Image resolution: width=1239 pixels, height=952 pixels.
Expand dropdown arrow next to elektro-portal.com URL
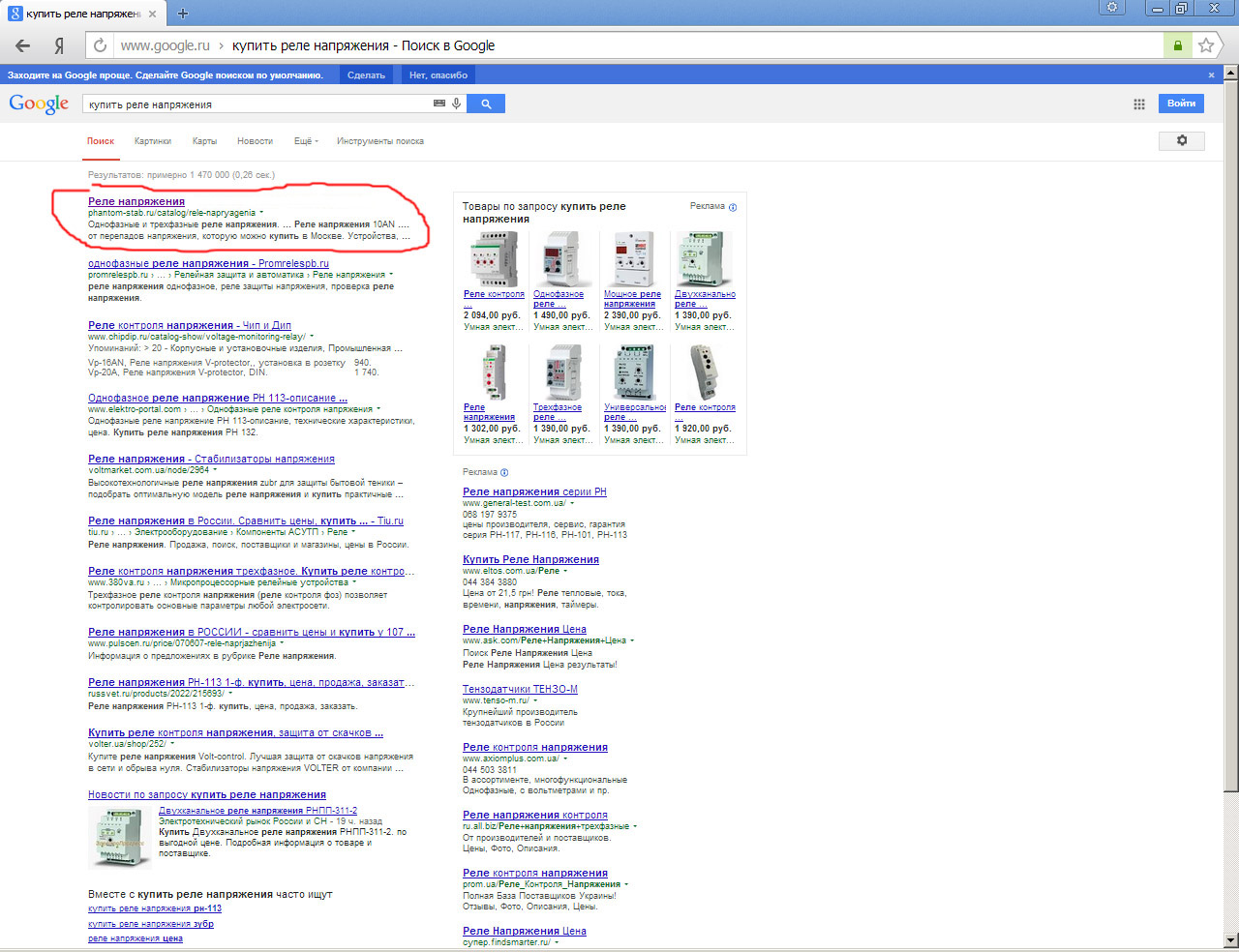tap(378, 409)
